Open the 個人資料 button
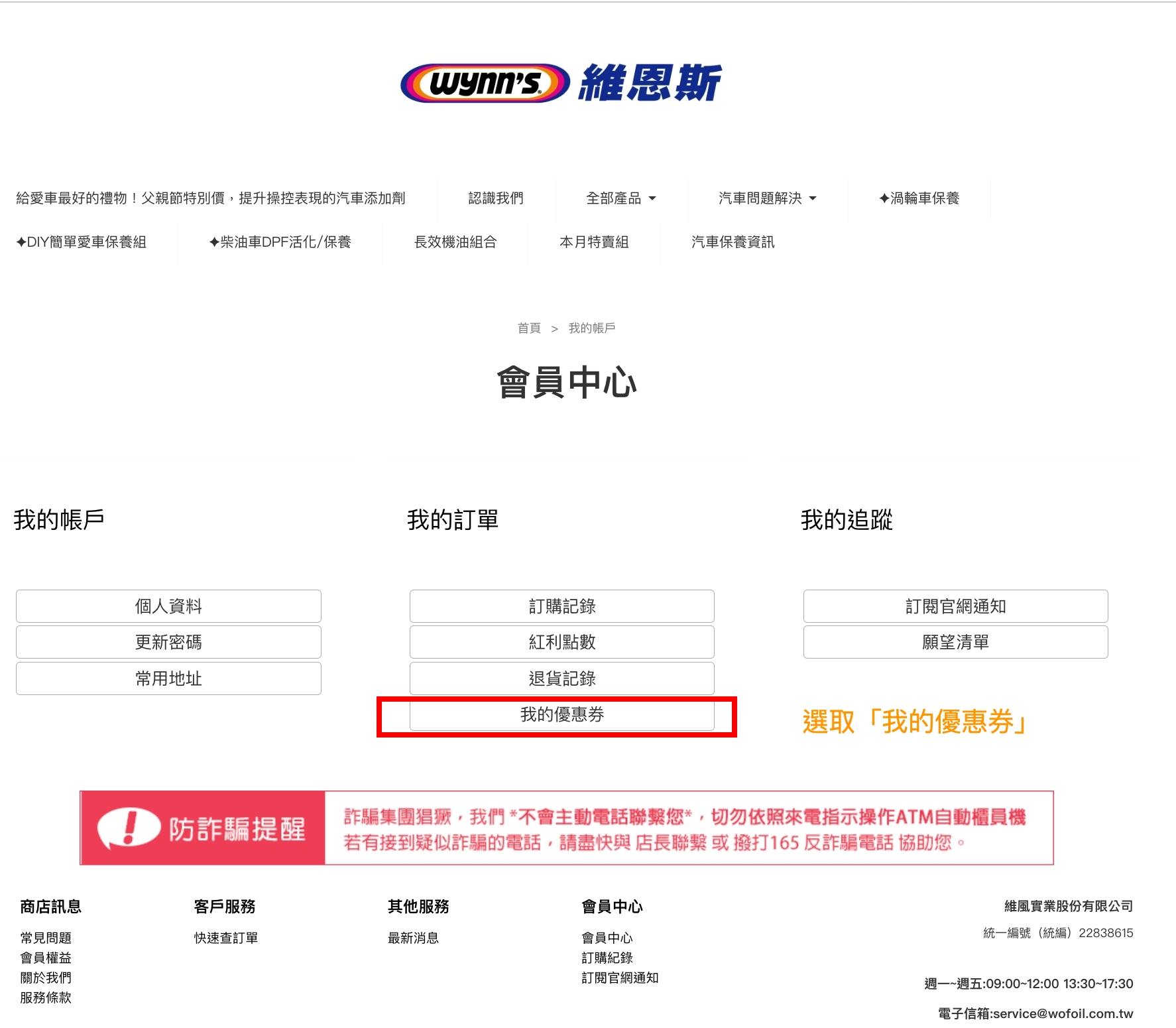The height and width of the screenshot is (1028, 1176). point(168,606)
